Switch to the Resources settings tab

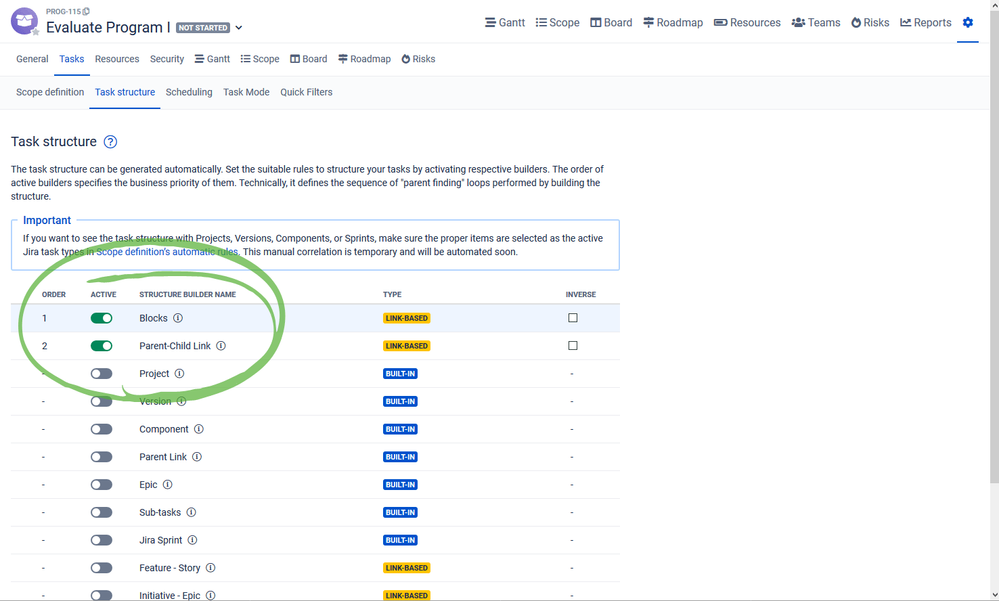pos(117,59)
